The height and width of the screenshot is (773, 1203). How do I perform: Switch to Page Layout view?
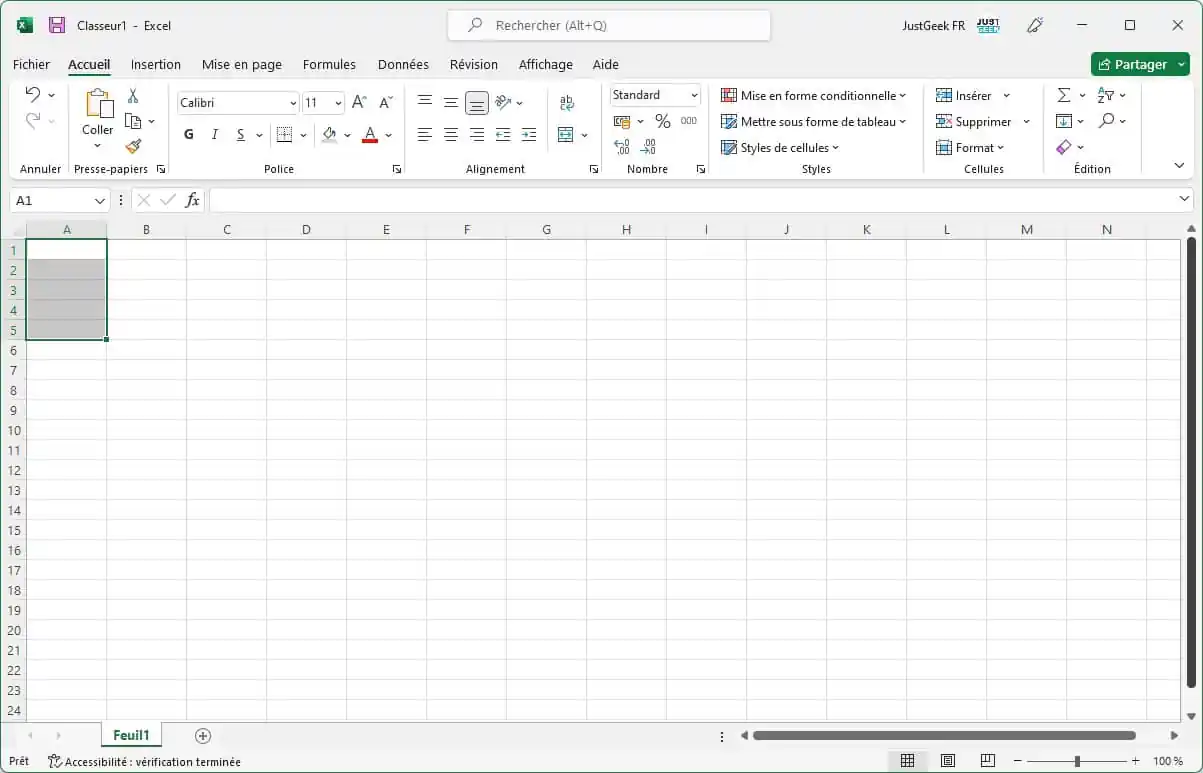[948, 761]
